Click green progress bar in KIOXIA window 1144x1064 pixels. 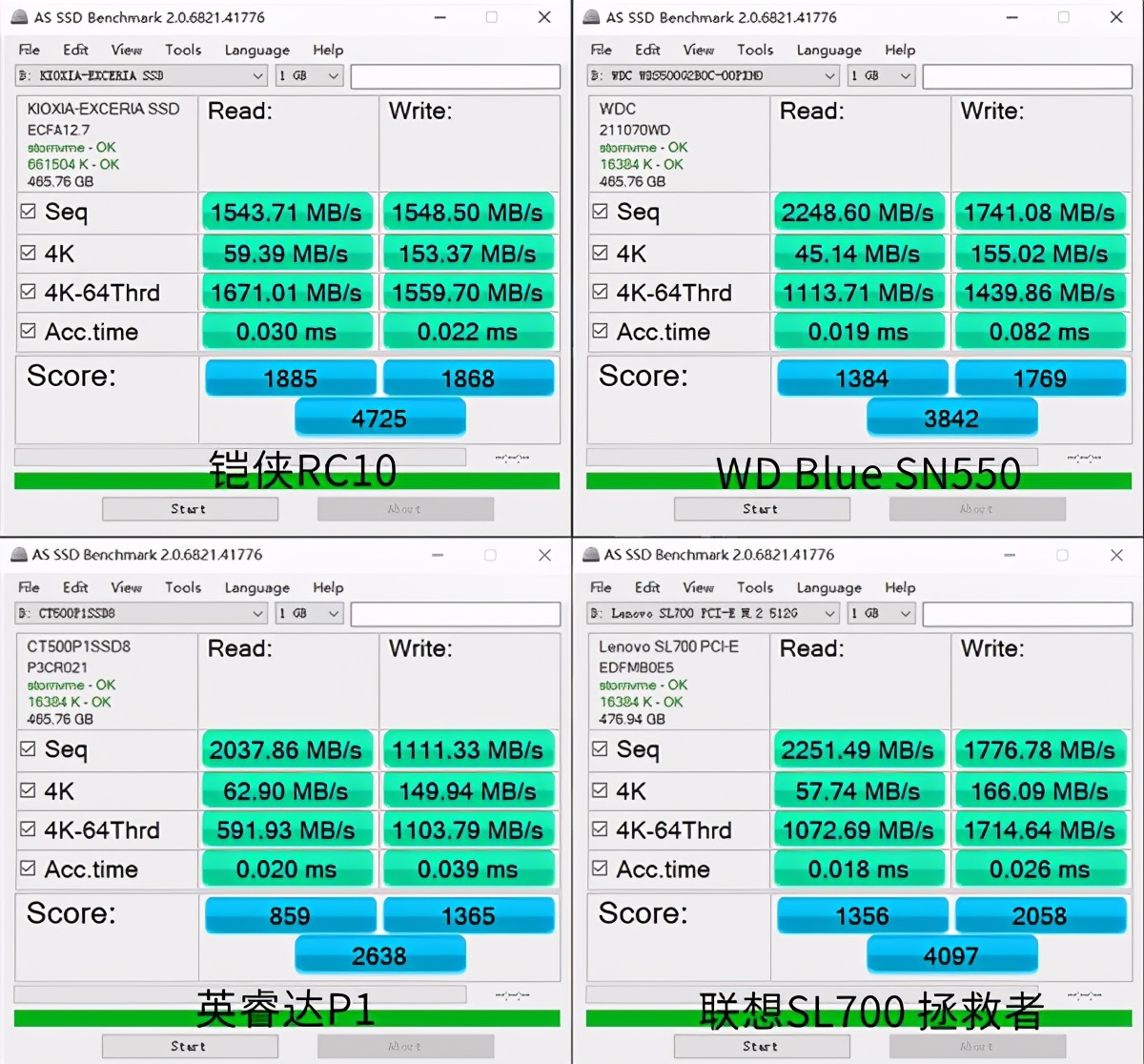[x=287, y=481]
